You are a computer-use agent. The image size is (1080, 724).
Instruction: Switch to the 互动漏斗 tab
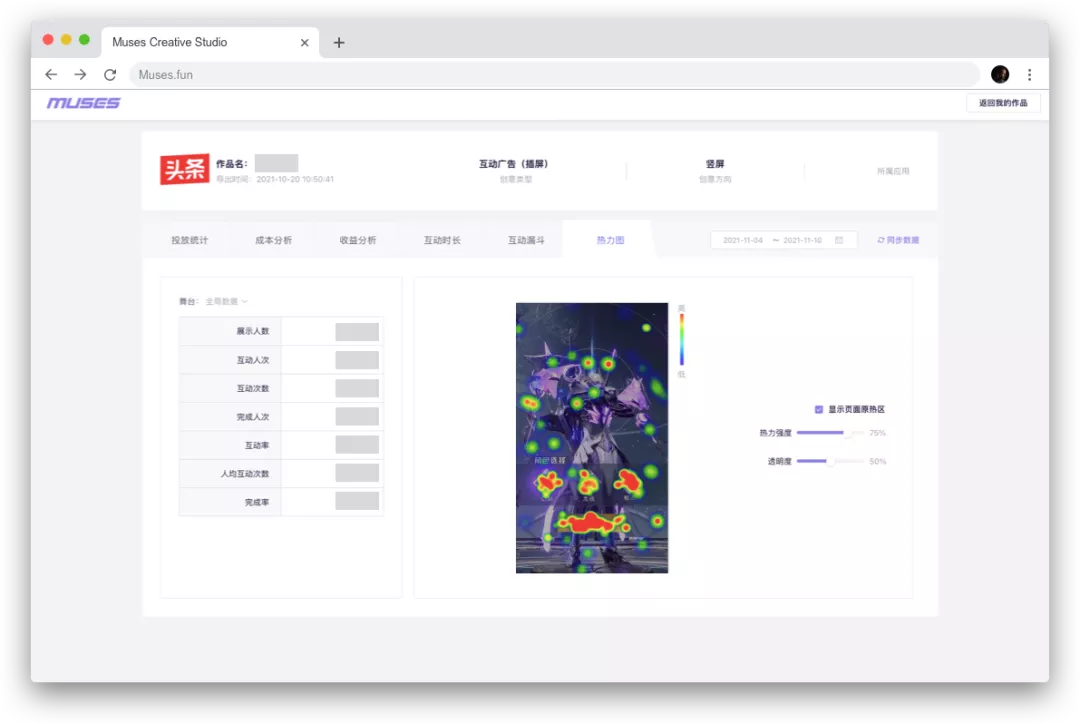(x=526, y=240)
